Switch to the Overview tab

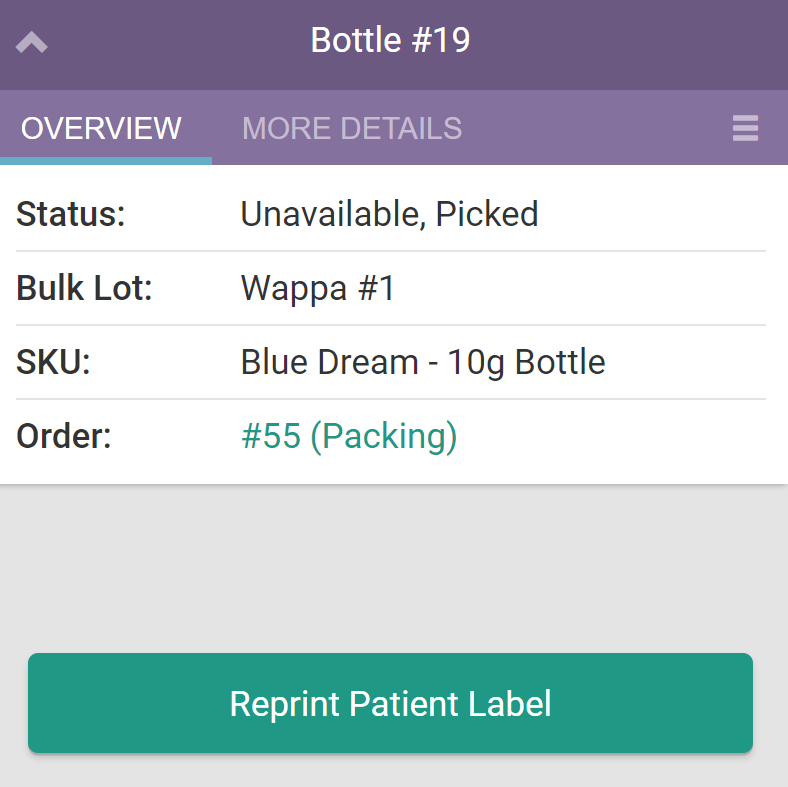[x=102, y=128]
